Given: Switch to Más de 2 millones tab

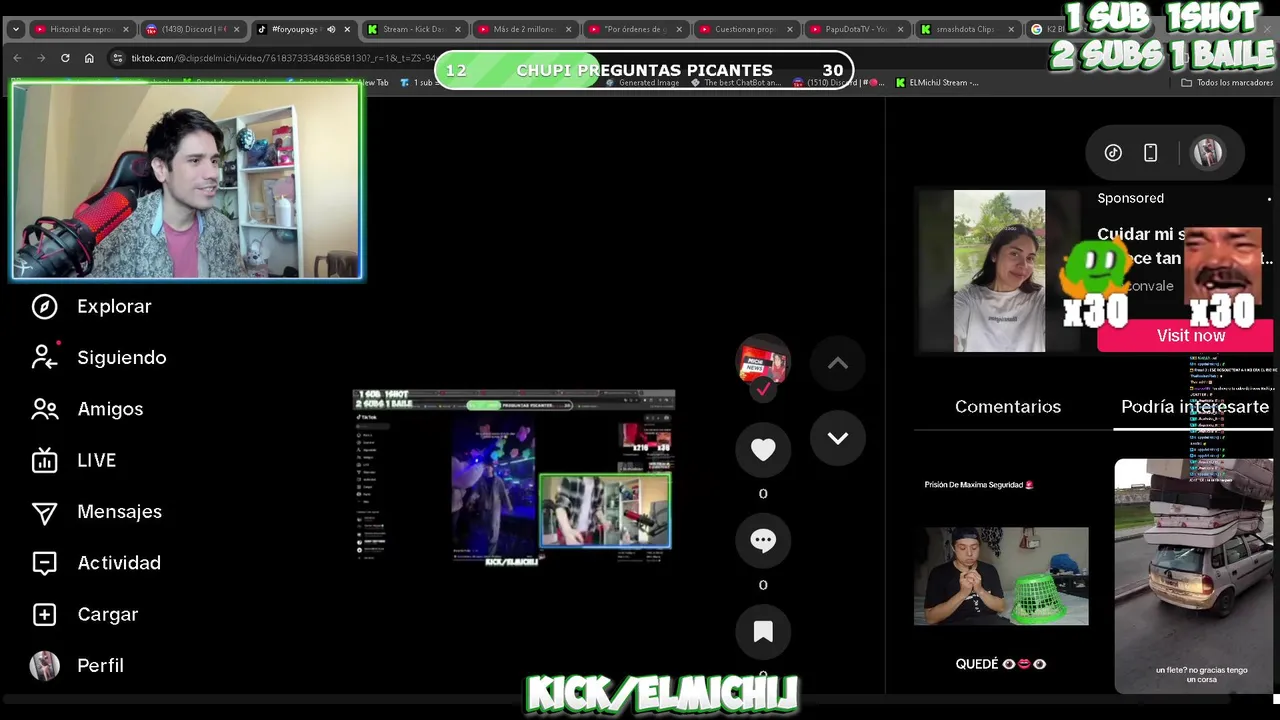Looking at the screenshot, I should 524,29.
